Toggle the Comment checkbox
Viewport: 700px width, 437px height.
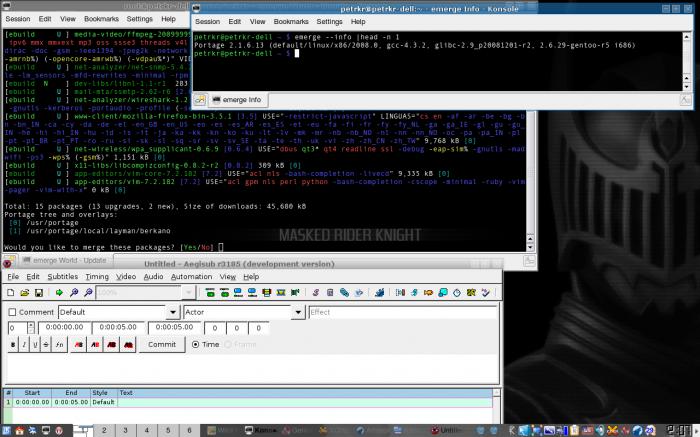[12, 312]
